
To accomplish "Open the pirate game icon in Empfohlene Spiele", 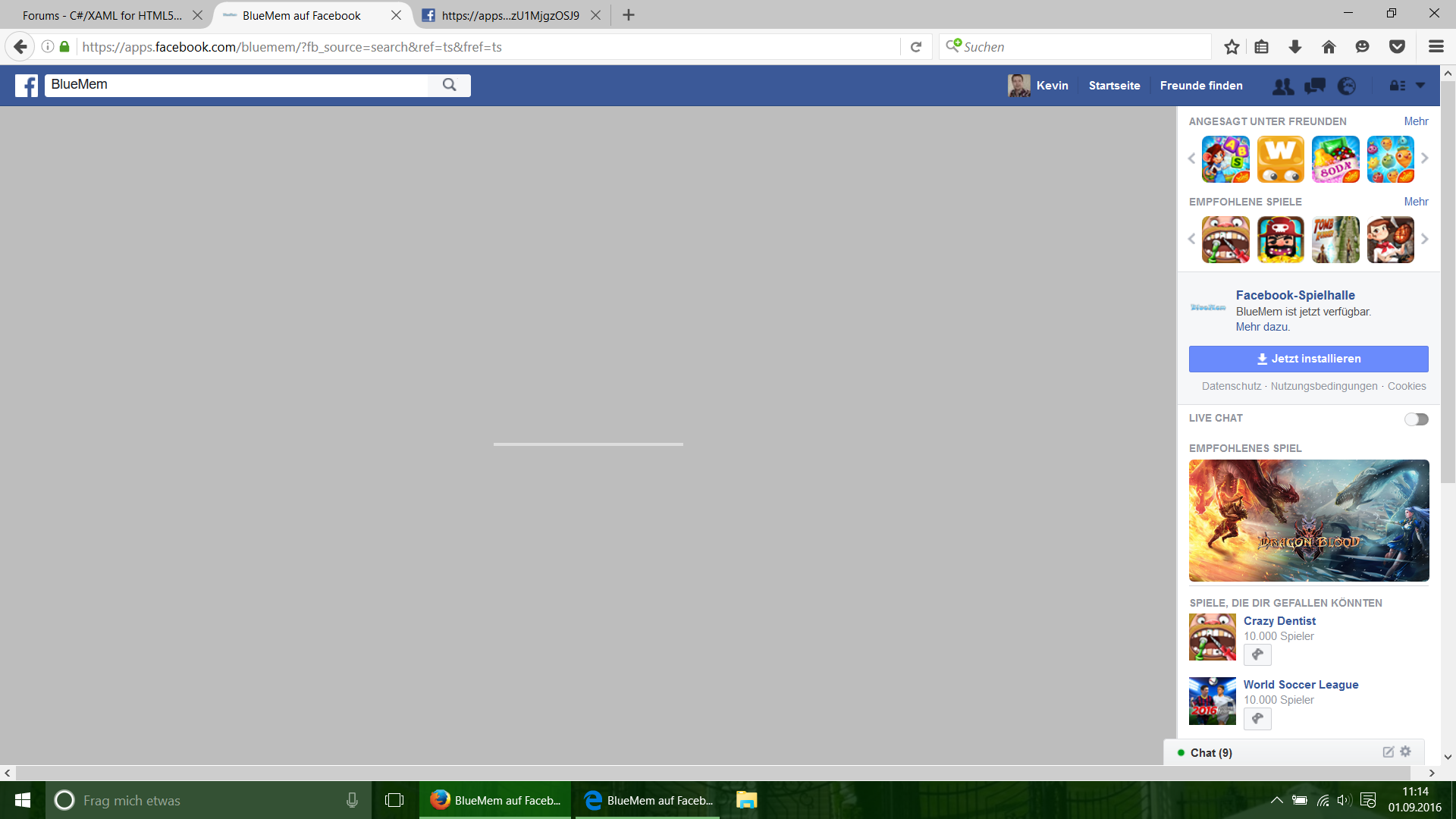I will (x=1280, y=240).
